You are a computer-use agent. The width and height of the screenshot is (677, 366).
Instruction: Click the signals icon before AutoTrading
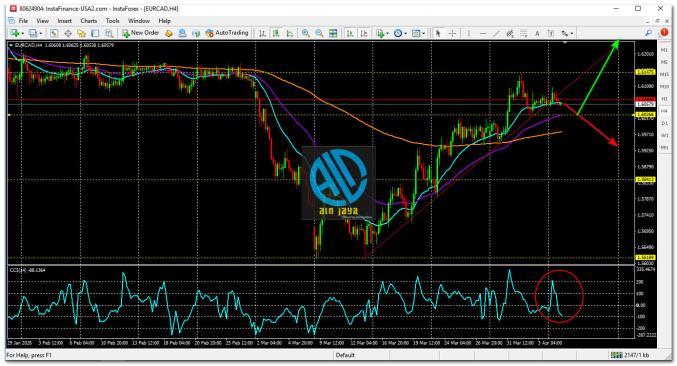[196, 33]
